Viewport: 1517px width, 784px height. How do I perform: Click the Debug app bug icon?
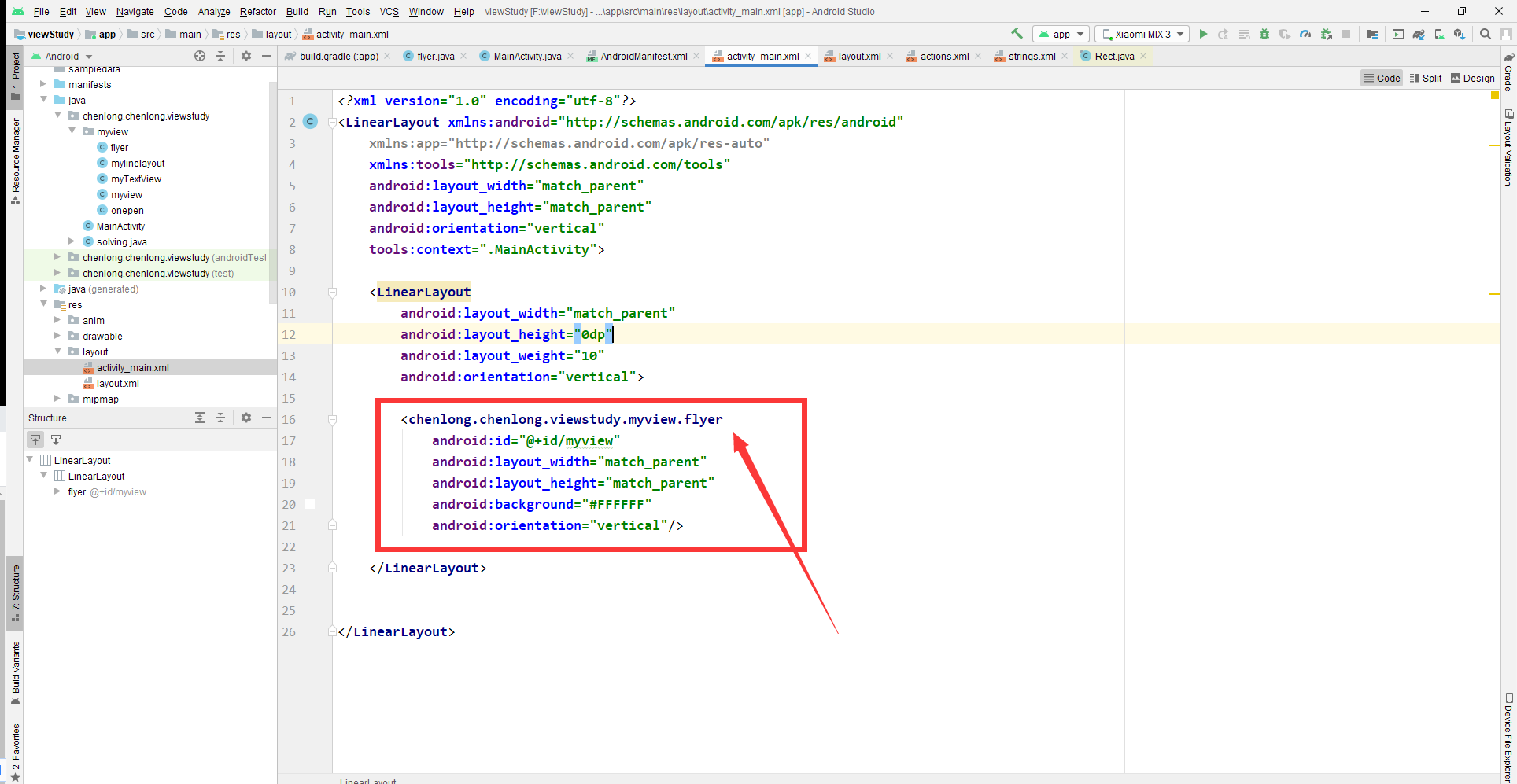coord(1264,34)
